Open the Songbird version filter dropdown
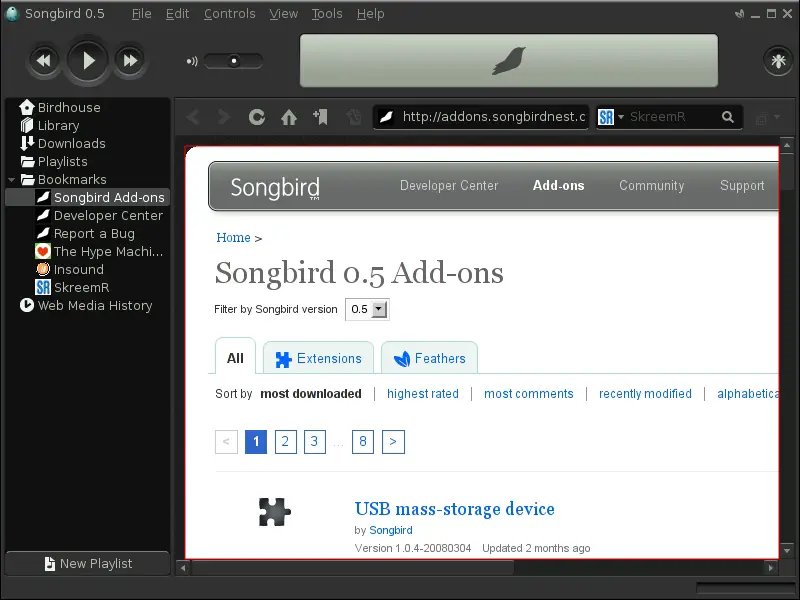The image size is (800, 600). click(367, 309)
